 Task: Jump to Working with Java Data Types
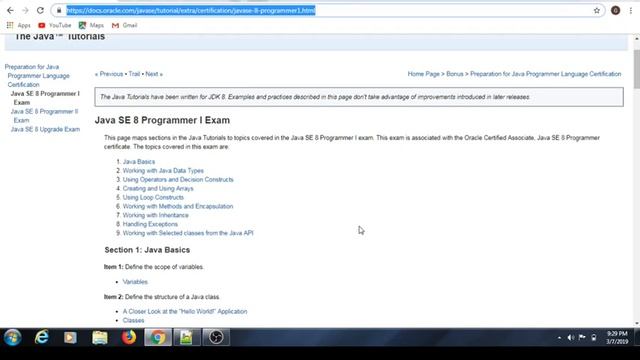pyautogui.click(x=163, y=171)
